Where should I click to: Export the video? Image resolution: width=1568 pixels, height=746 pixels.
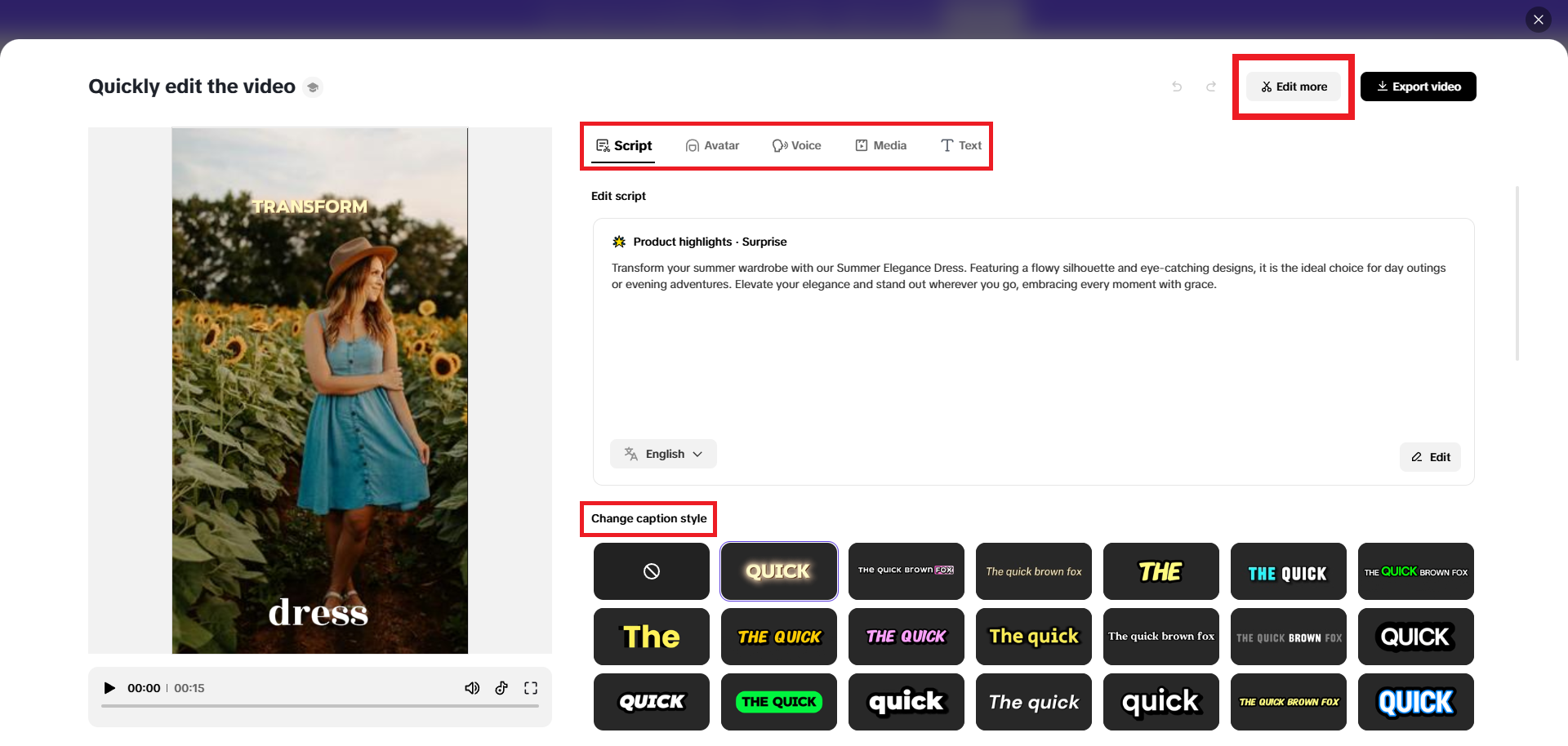tap(1419, 87)
